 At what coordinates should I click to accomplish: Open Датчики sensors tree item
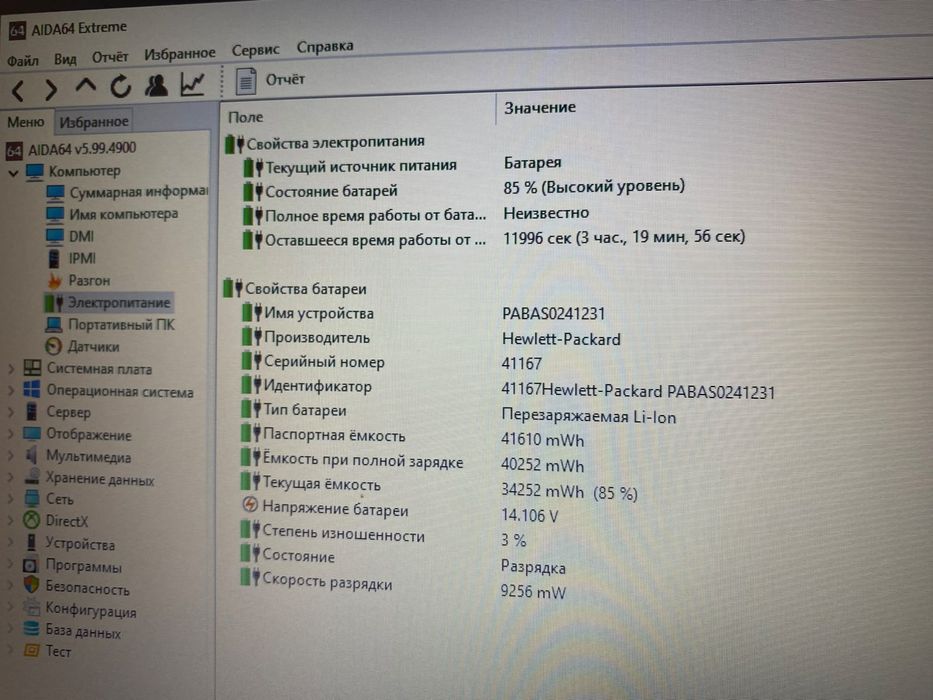(x=83, y=346)
